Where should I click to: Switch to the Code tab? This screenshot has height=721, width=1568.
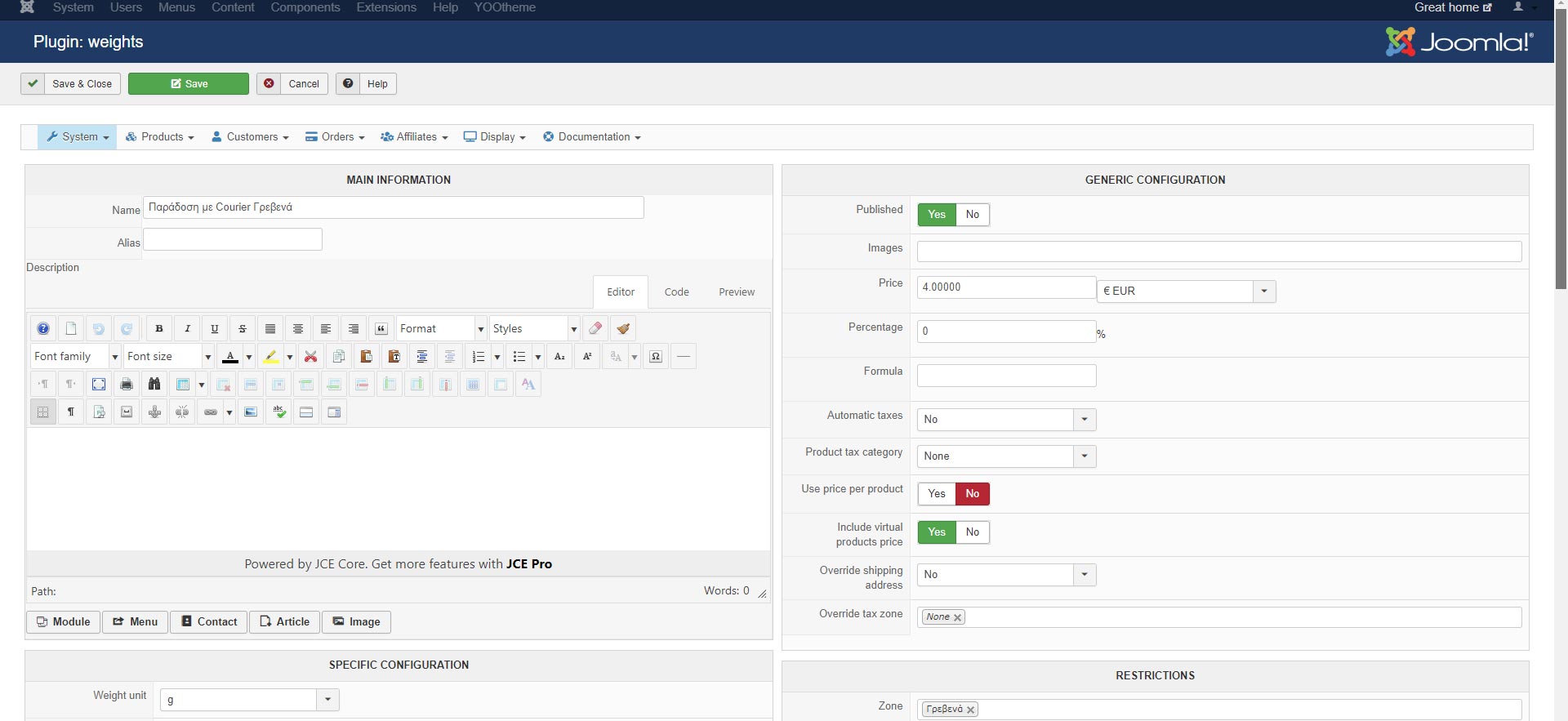tap(677, 292)
